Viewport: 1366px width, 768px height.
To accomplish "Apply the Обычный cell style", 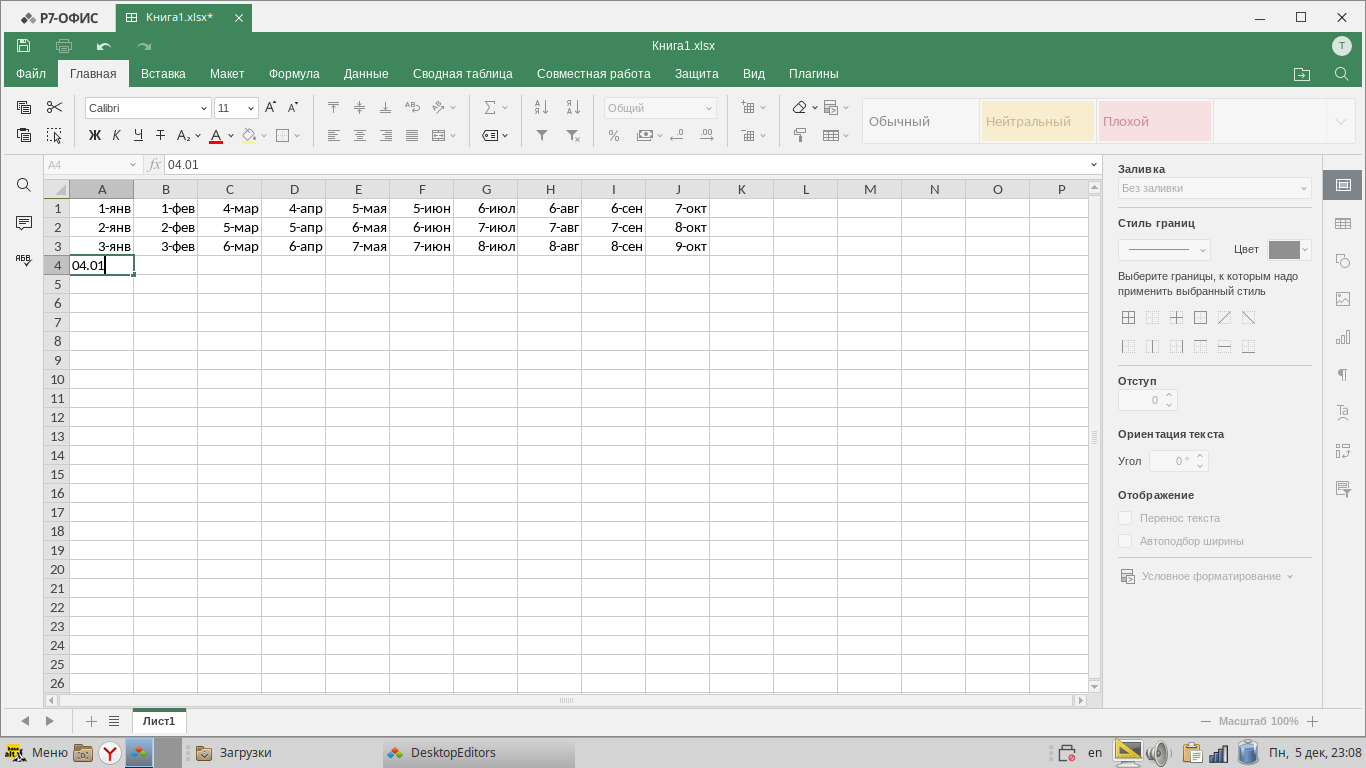I will (x=921, y=121).
